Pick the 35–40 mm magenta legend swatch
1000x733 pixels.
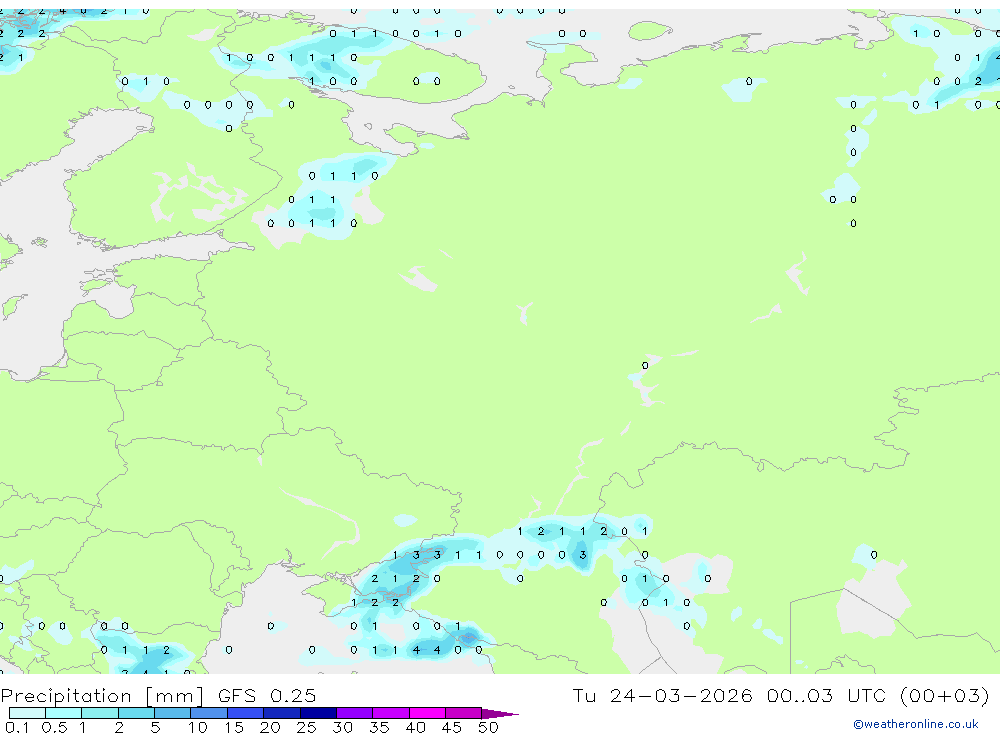pyautogui.click(x=391, y=713)
